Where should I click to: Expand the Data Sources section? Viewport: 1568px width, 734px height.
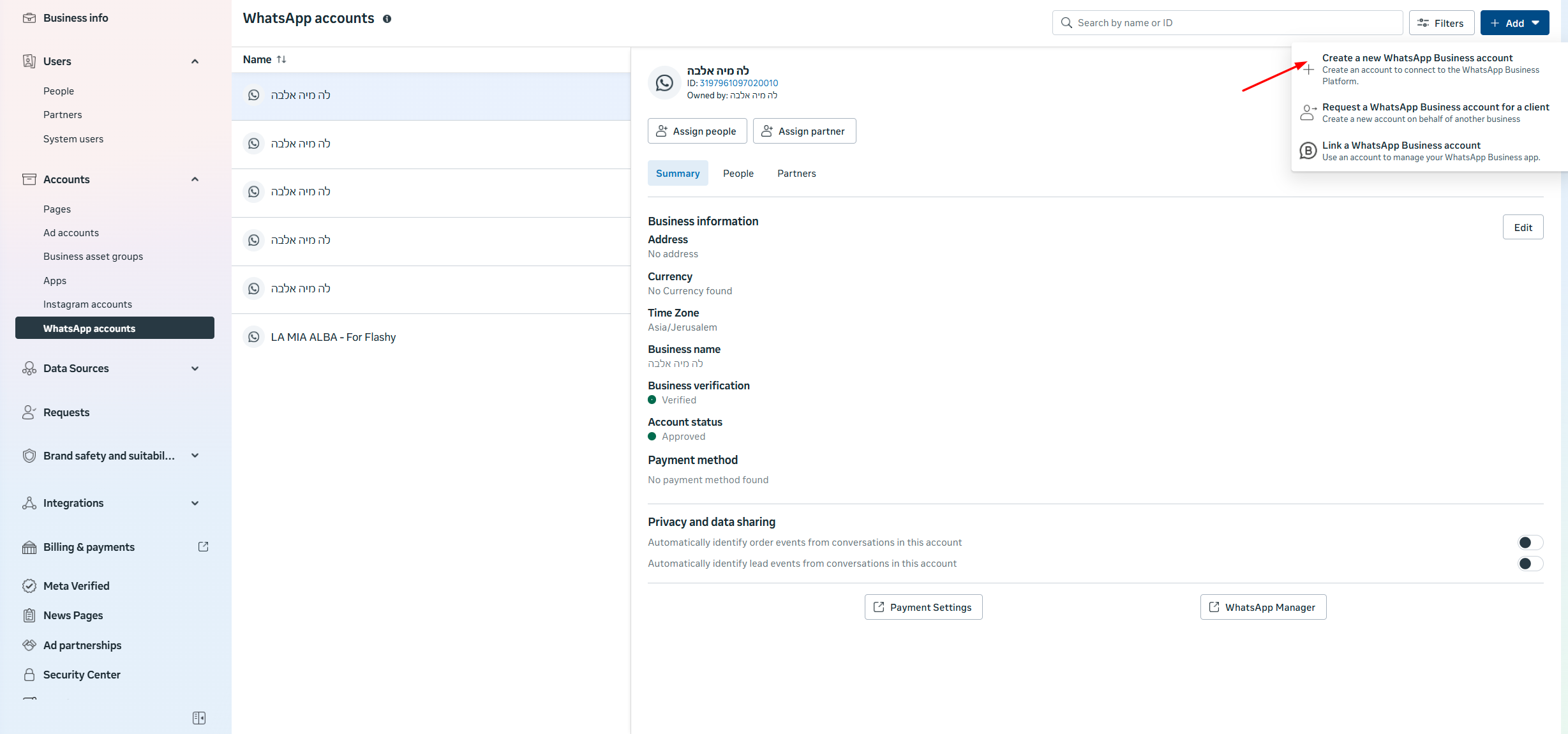195,368
